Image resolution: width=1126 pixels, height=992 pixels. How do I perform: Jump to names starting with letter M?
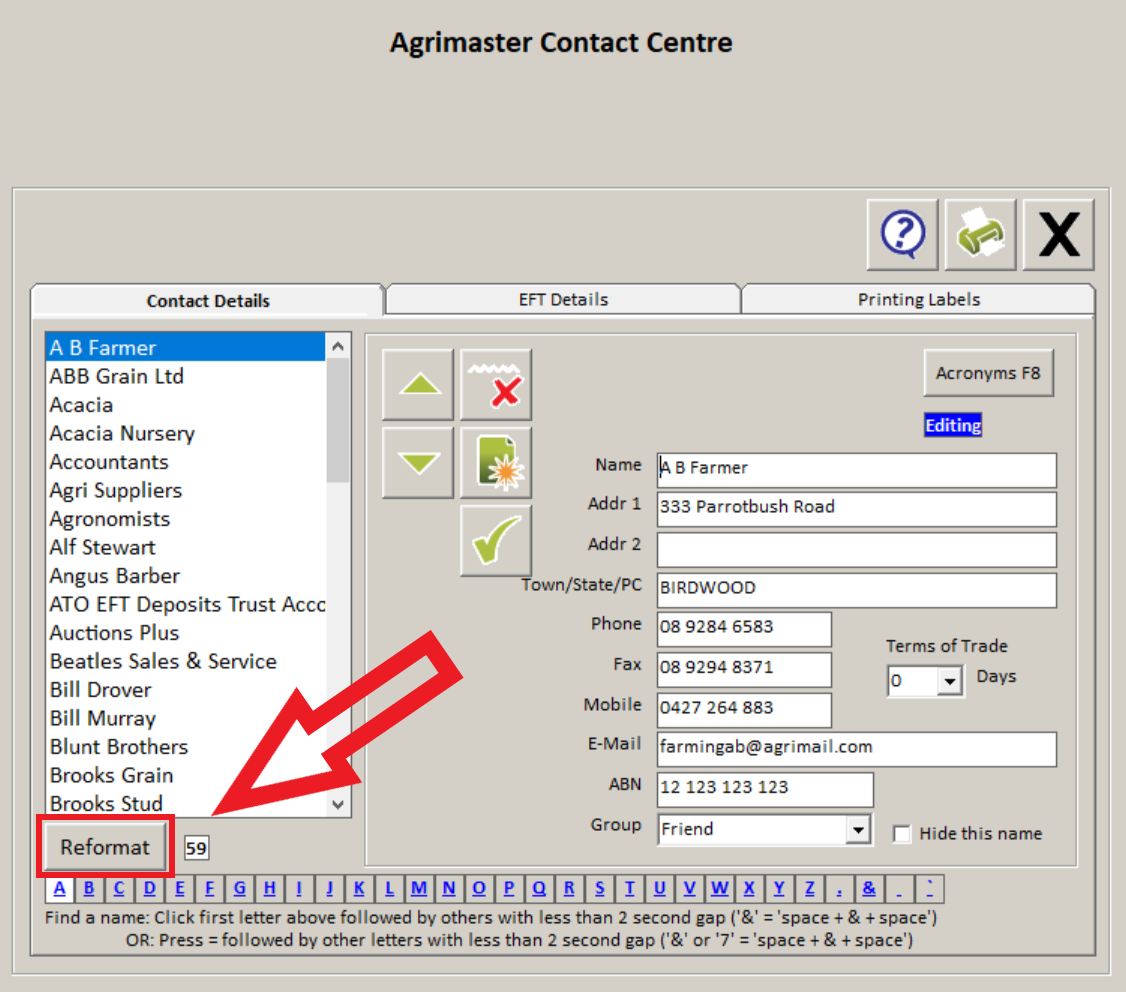(419, 889)
